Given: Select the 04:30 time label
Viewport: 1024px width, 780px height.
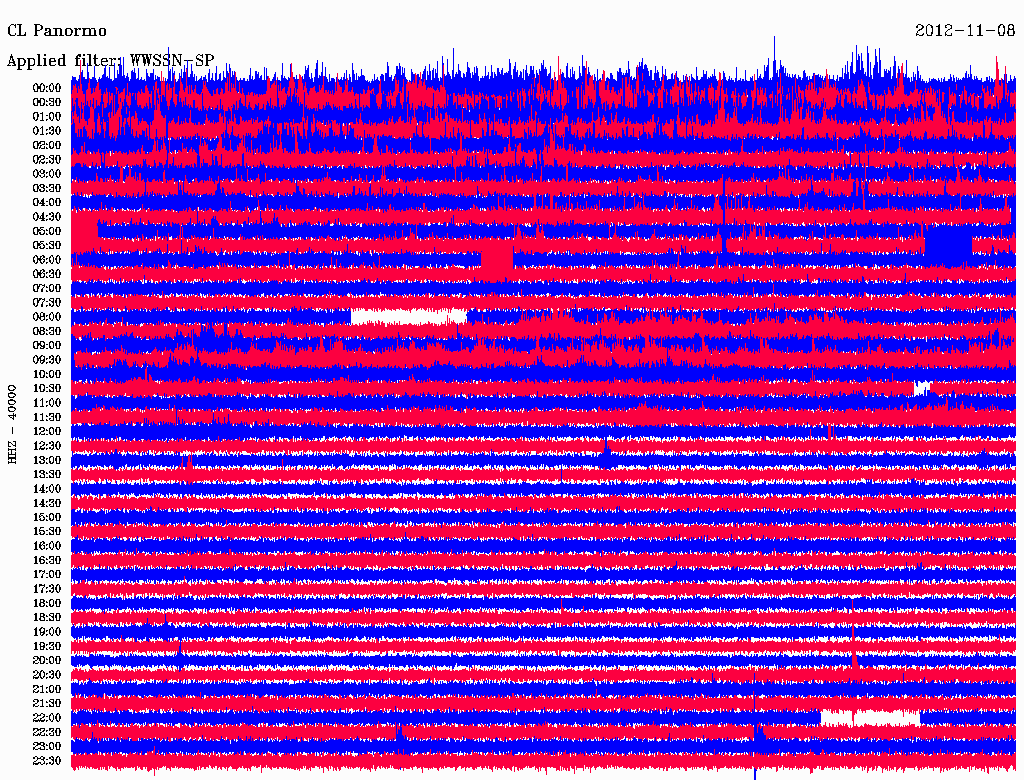Looking at the screenshot, I should click(47, 217).
